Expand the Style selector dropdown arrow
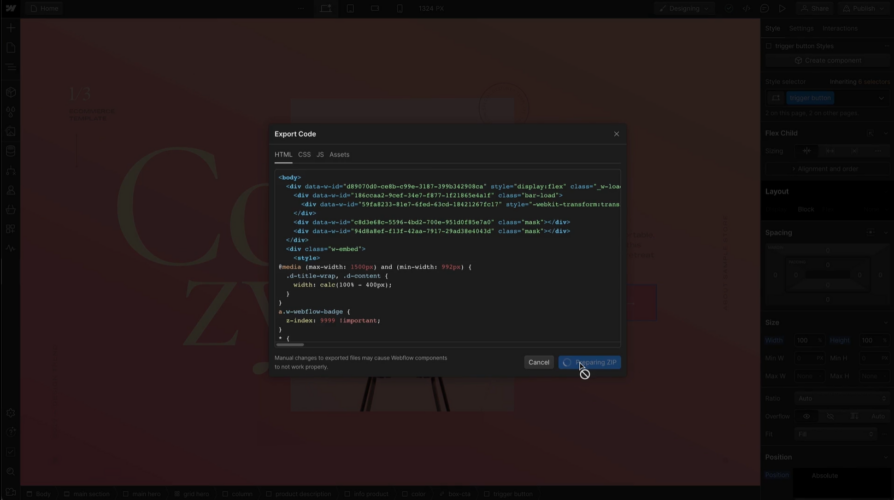This screenshot has width=894, height=500. pos(881,98)
